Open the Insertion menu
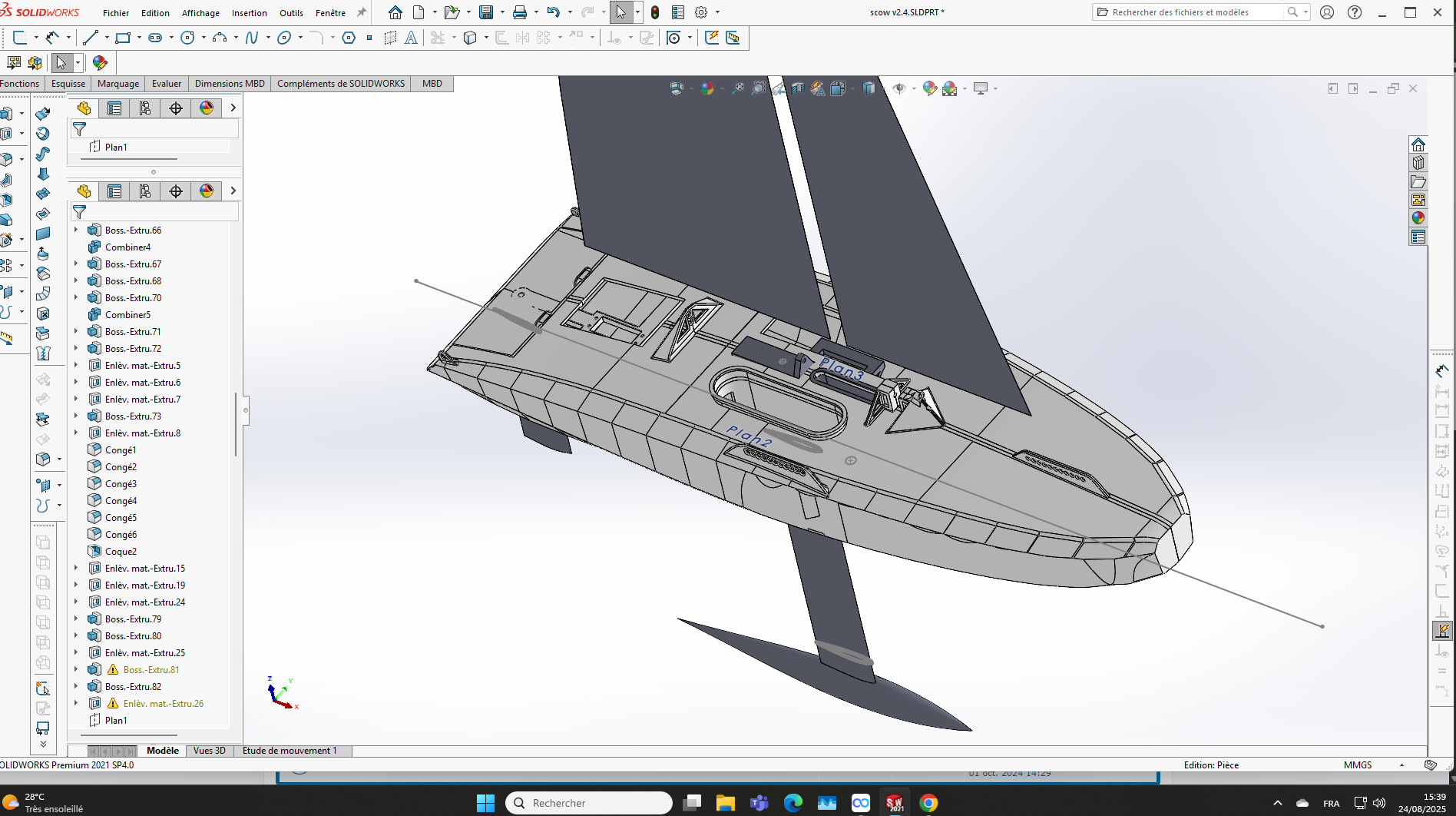The width and height of the screenshot is (1456, 816). (250, 13)
